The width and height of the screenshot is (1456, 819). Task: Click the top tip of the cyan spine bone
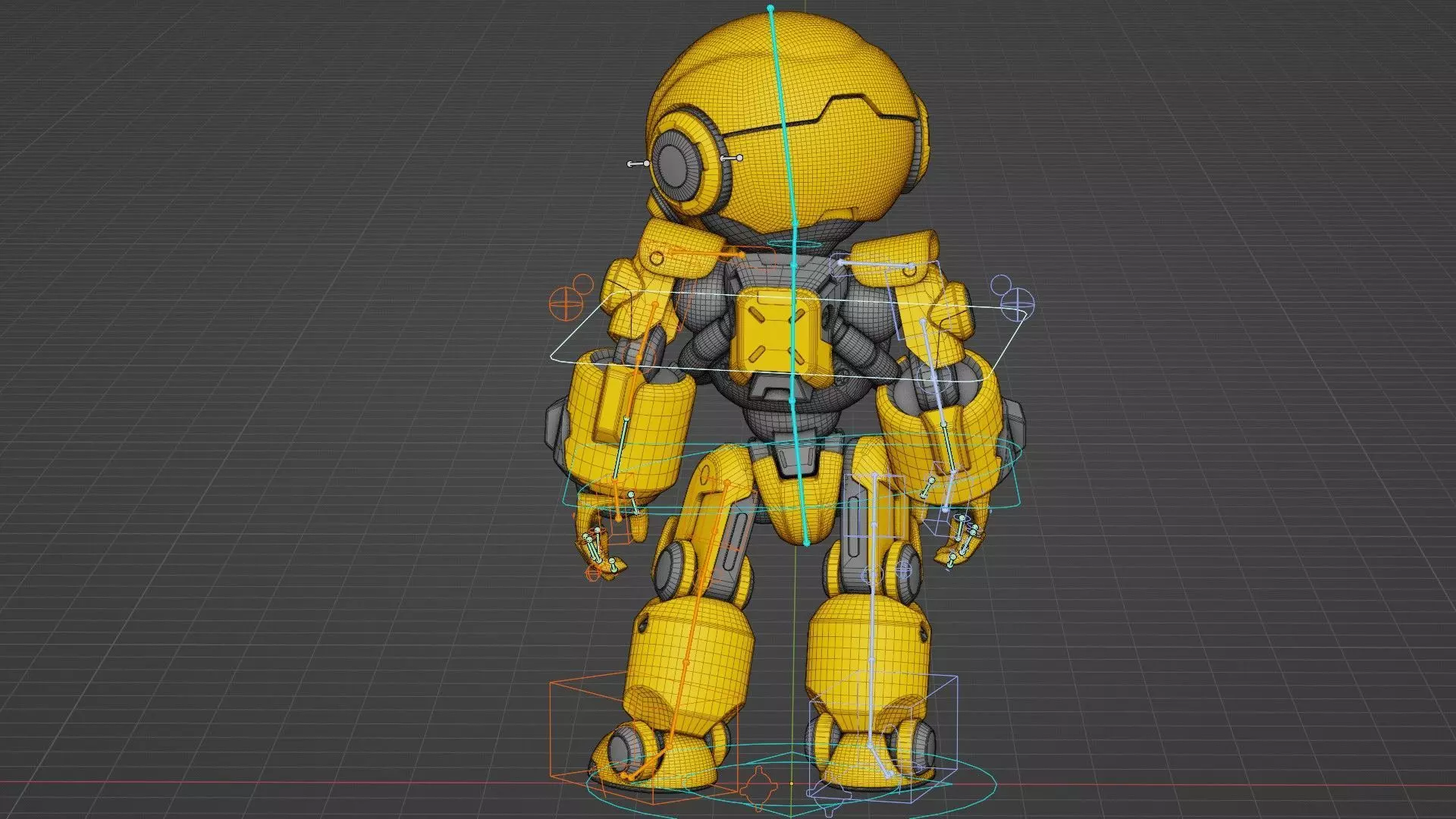click(770, 8)
